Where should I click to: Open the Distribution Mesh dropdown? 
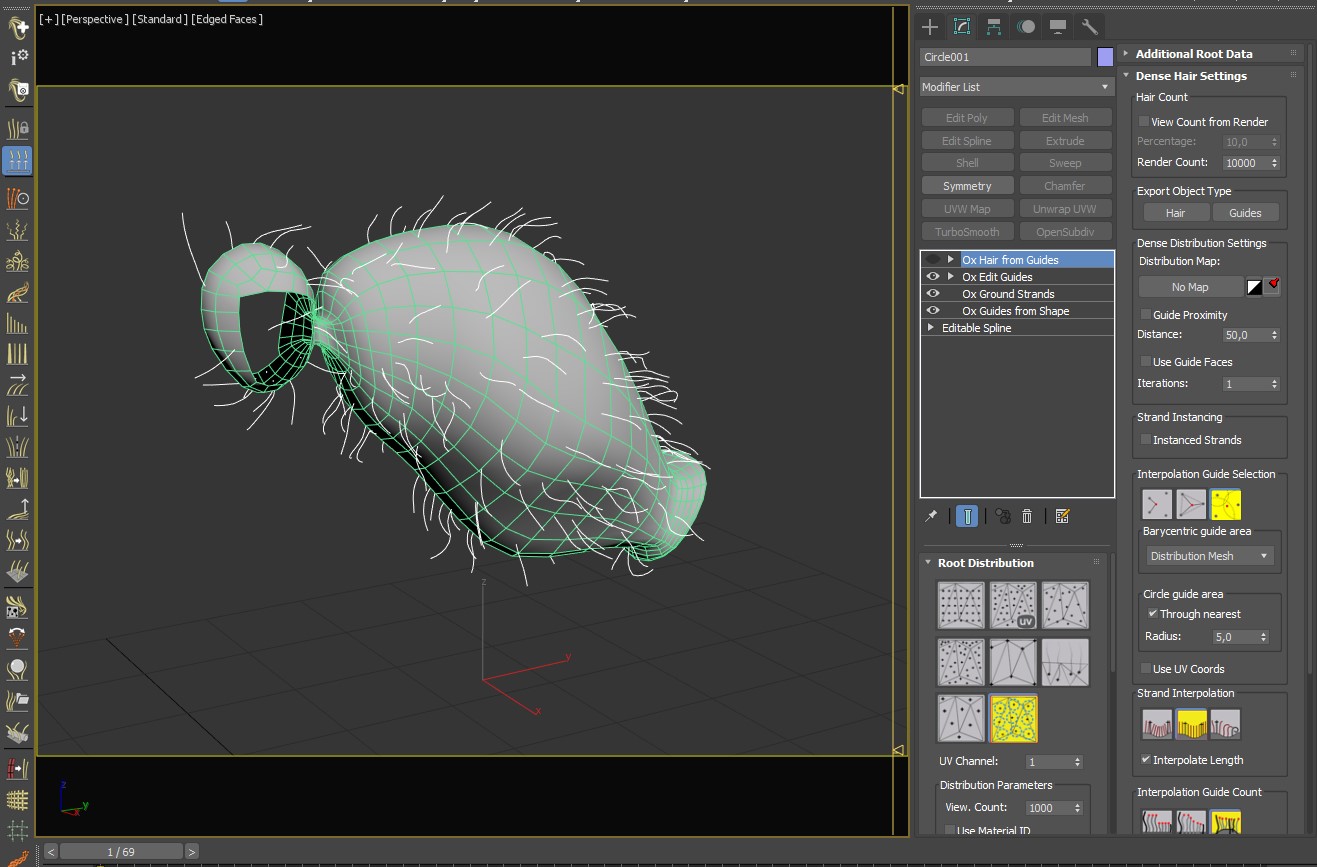pyautogui.click(x=1210, y=556)
